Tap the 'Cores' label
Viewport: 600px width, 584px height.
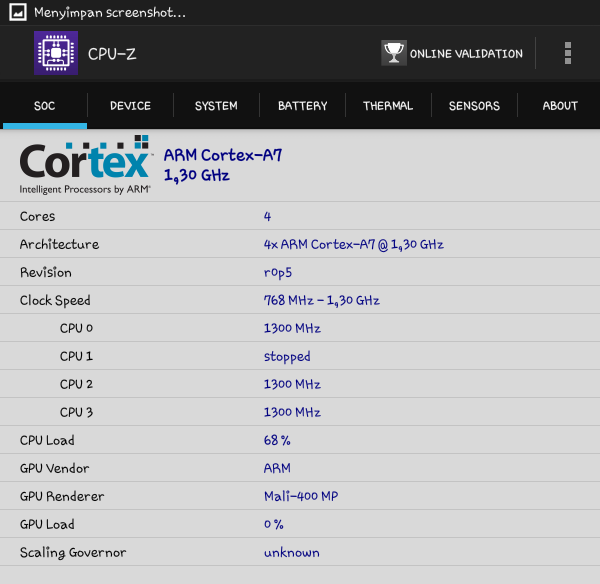click(38, 216)
